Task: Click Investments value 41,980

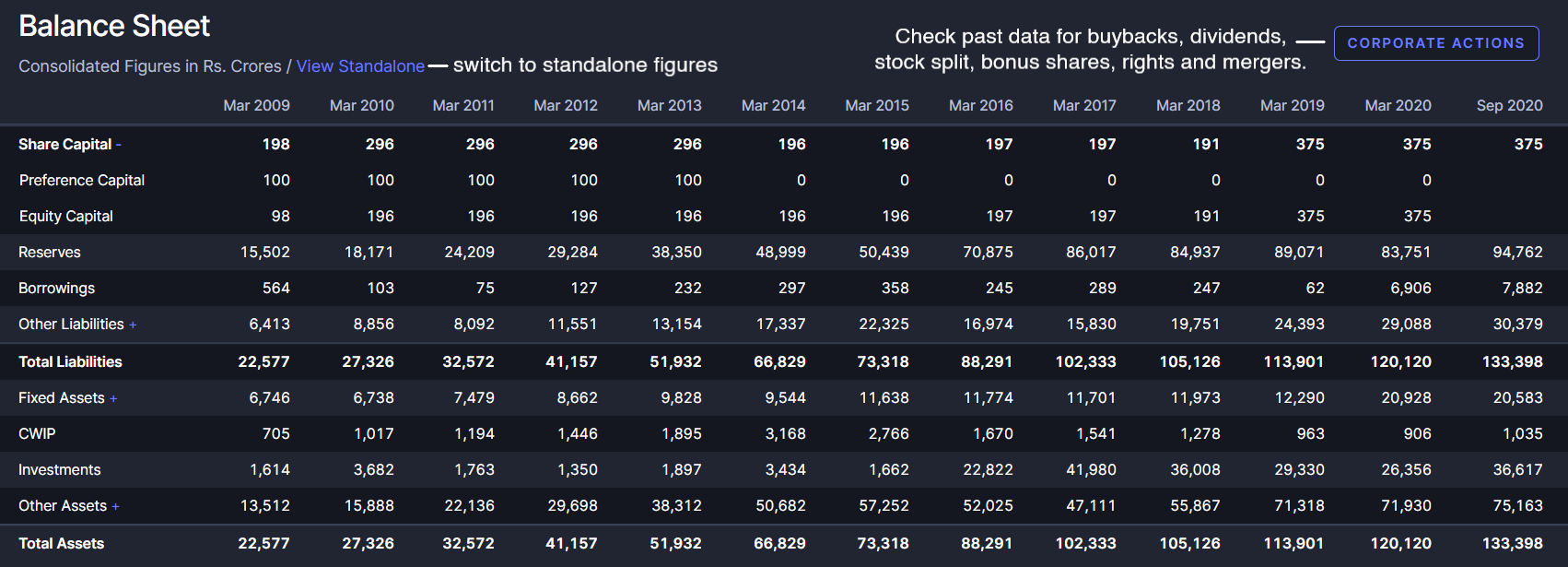Action: (x=1091, y=469)
